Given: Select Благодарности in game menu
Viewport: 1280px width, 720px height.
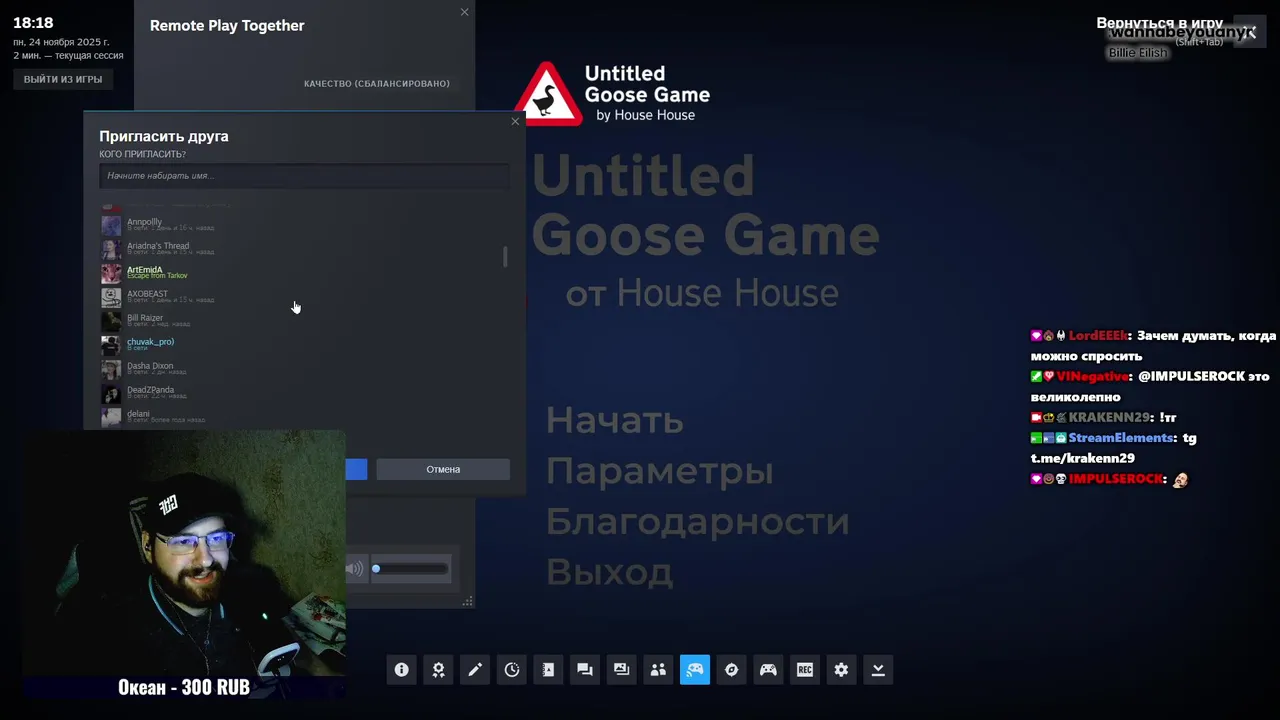Looking at the screenshot, I should 697,522.
